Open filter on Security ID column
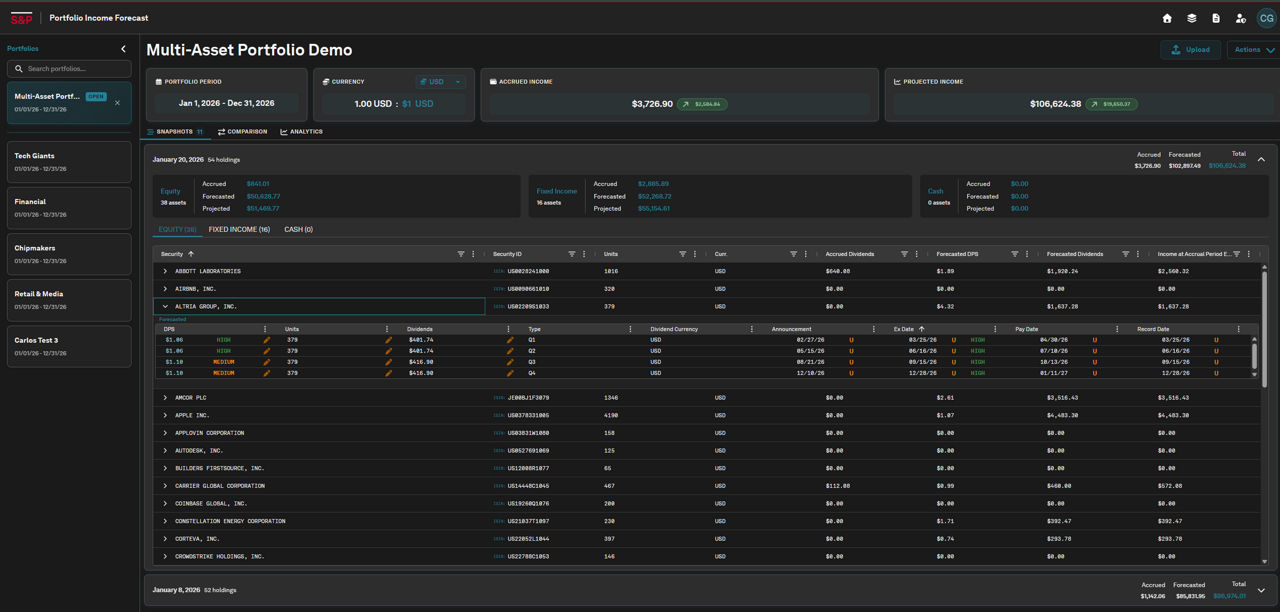1280x612 pixels. [x=572, y=254]
